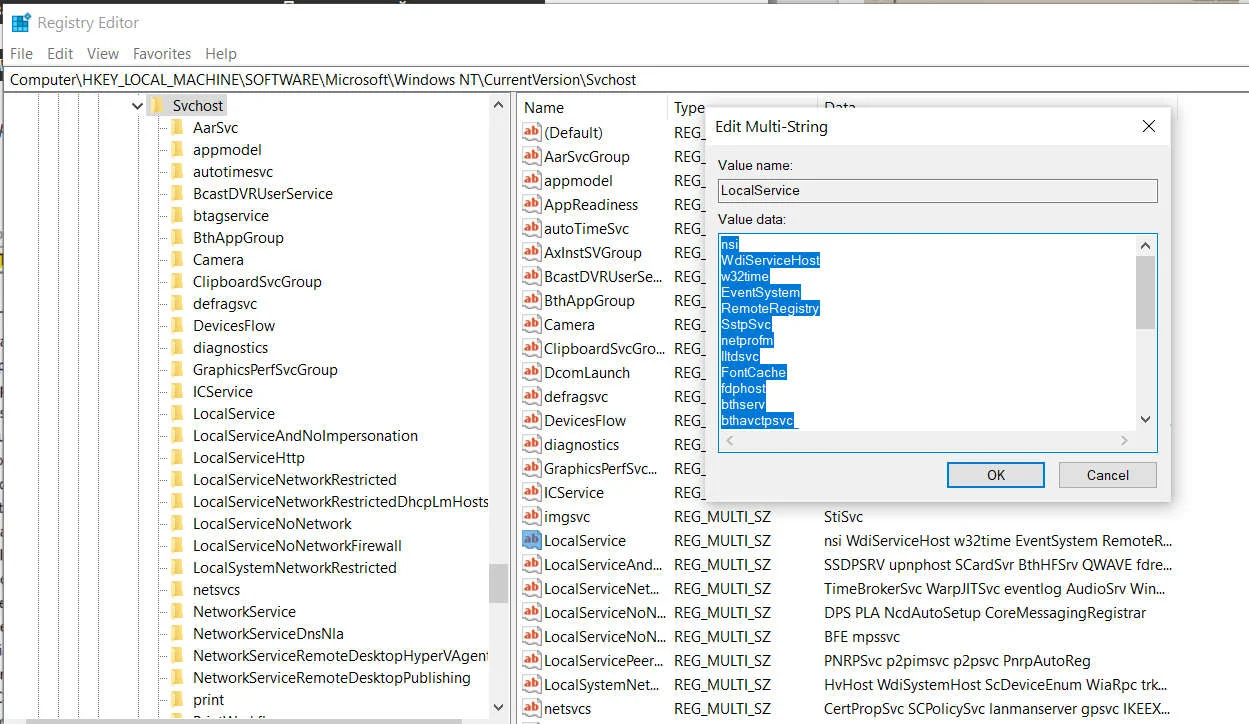This screenshot has height=724, width=1249.
Task: Click the BFE mpssvc data cell
Action: (x=862, y=637)
